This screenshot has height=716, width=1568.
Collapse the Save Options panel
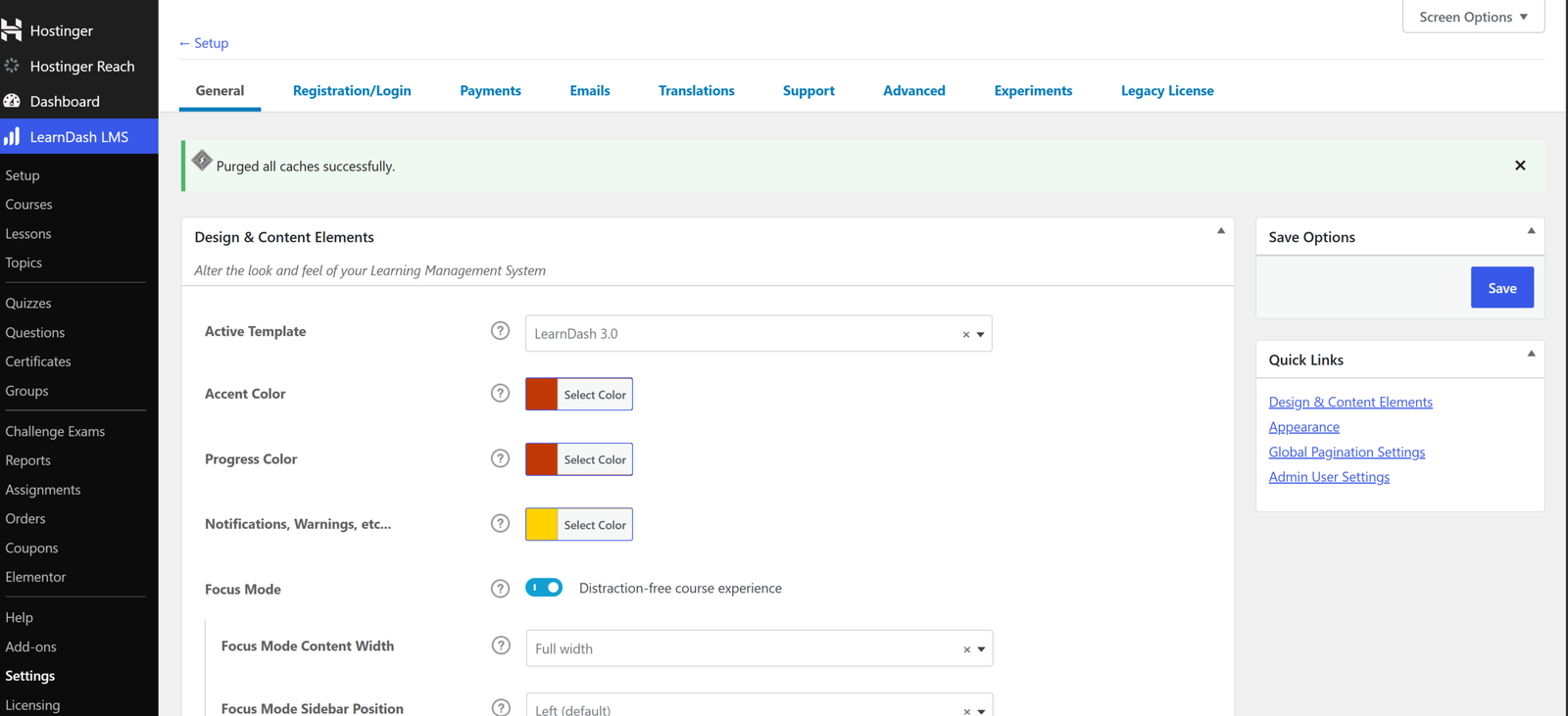(x=1531, y=231)
